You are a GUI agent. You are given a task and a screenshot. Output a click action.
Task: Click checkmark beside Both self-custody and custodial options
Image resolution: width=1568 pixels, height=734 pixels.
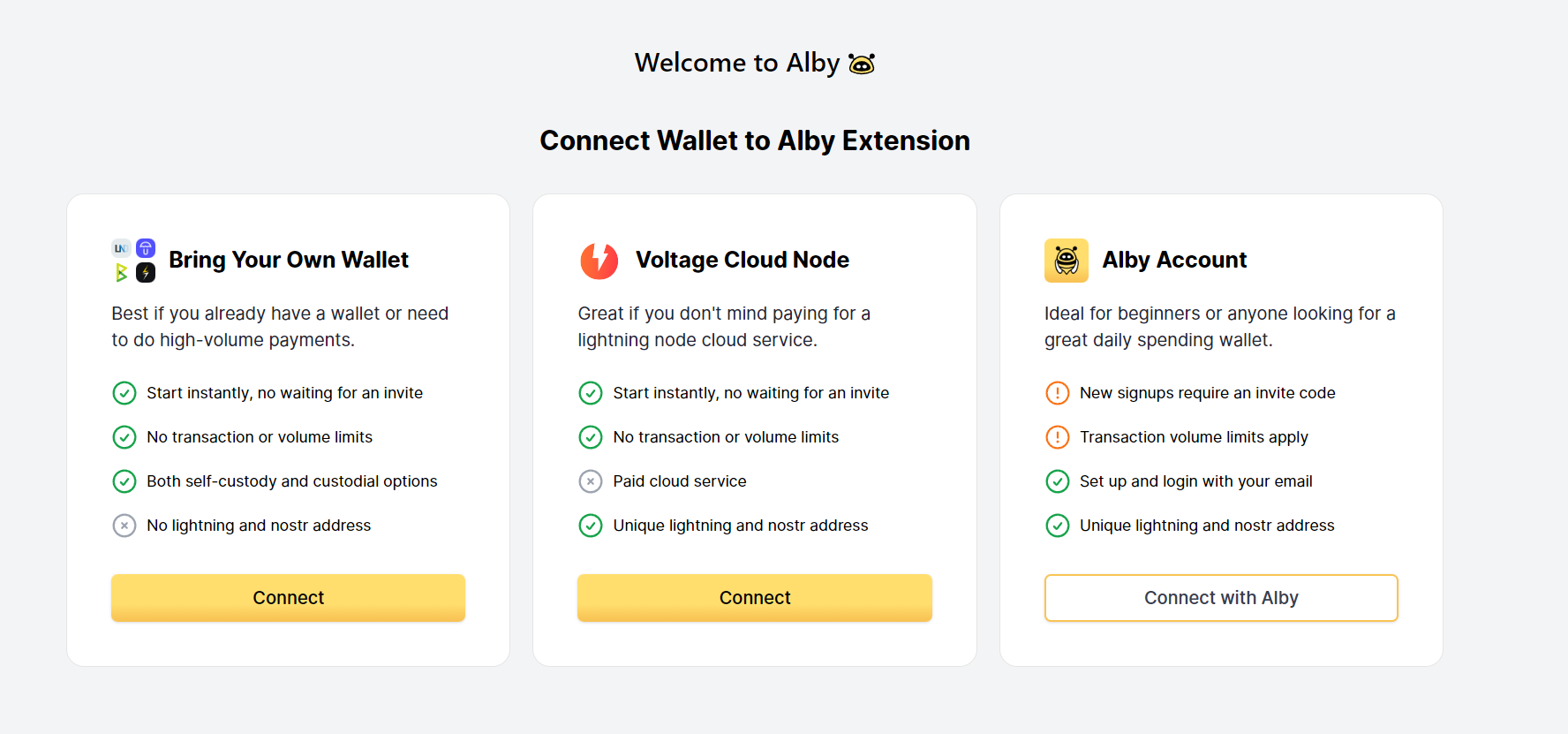pyautogui.click(x=124, y=481)
